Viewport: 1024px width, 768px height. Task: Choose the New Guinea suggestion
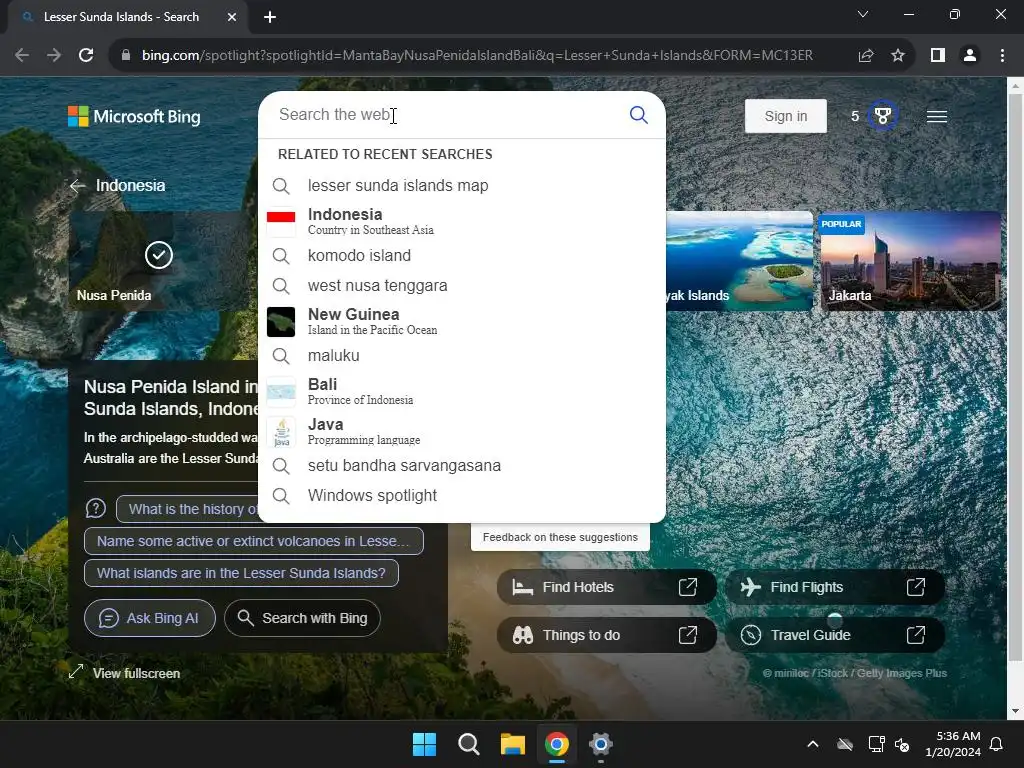tap(462, 321)
